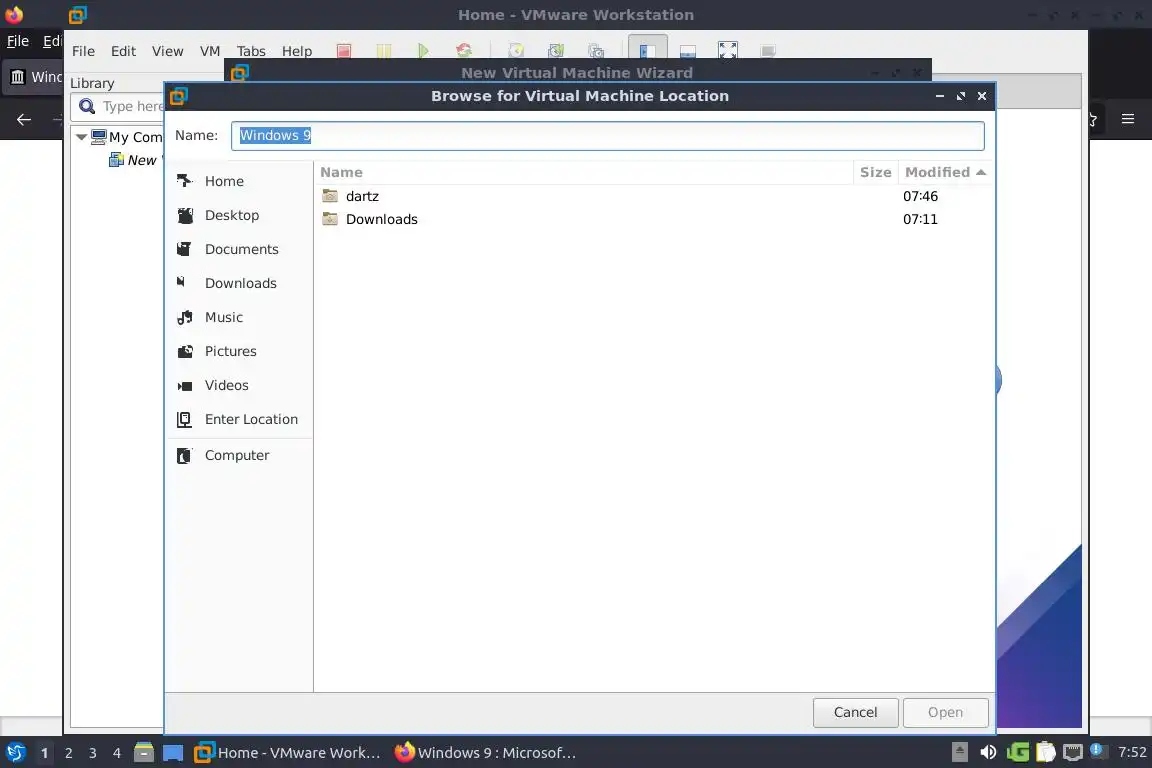
Task: Go to Documents in the places sidebar
Action: 240,249
